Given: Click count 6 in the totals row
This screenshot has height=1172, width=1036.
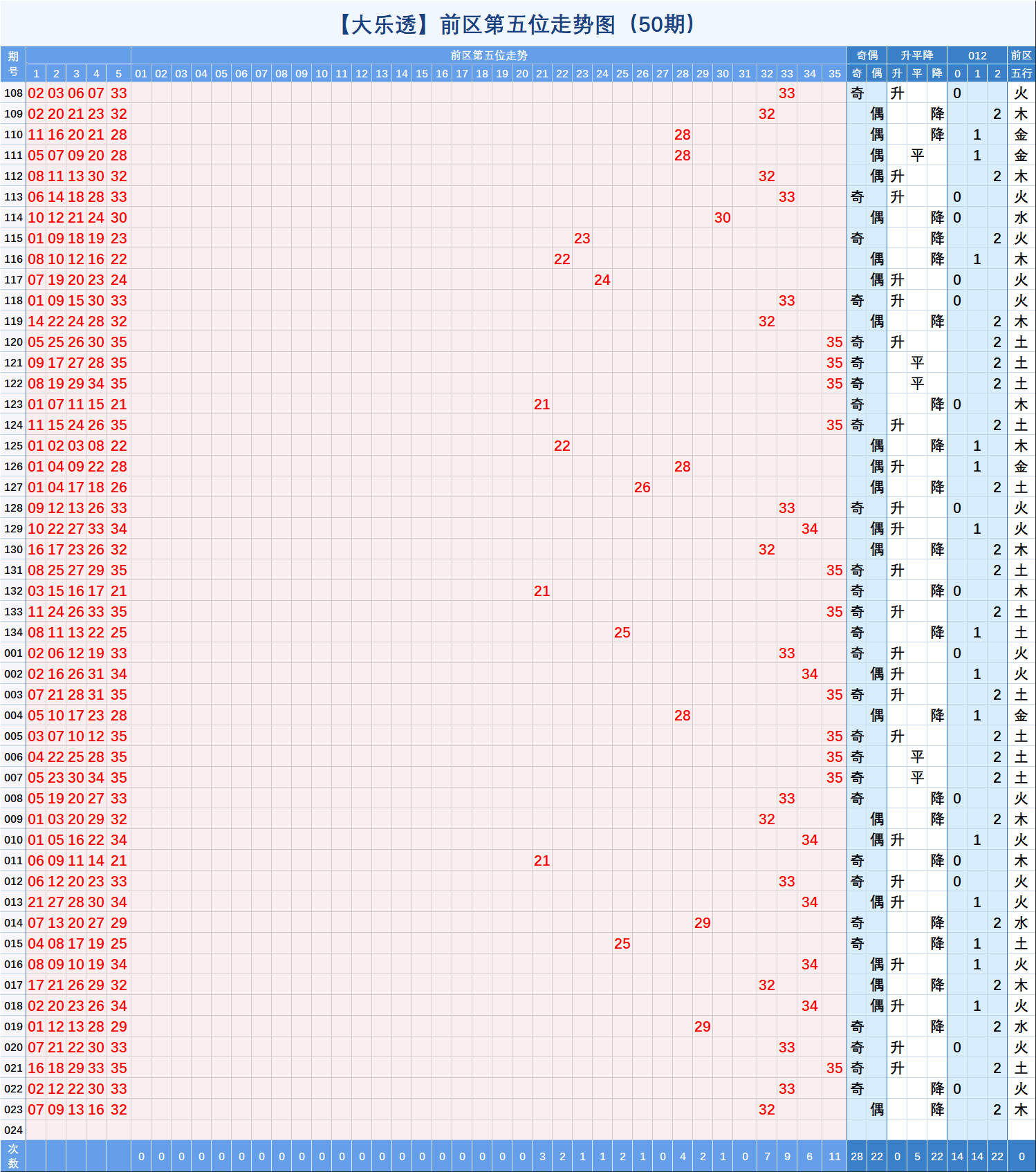Looking at the screenshot, I should pos(810,1156).
